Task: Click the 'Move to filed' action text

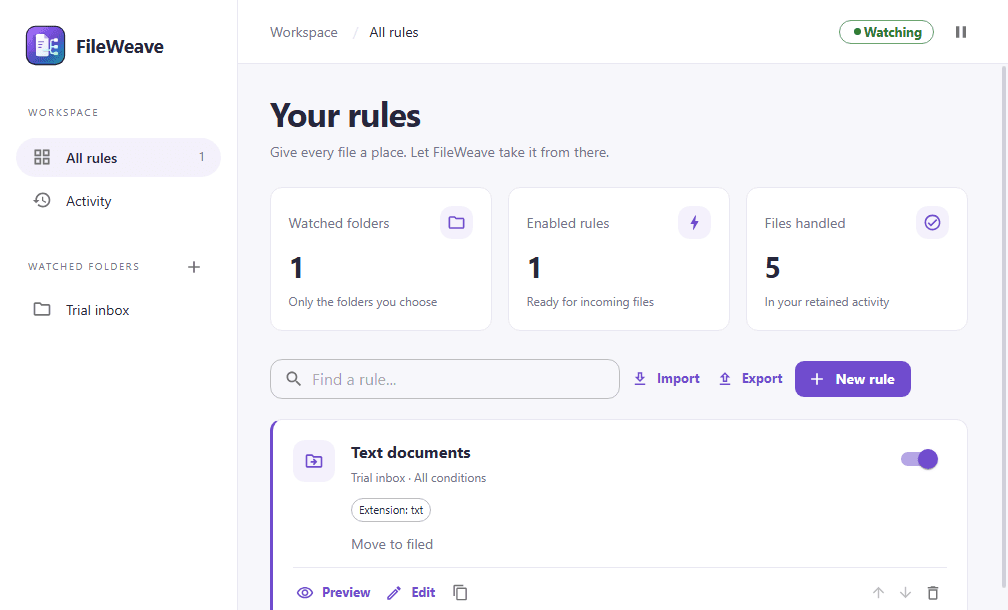Action: 392,544
